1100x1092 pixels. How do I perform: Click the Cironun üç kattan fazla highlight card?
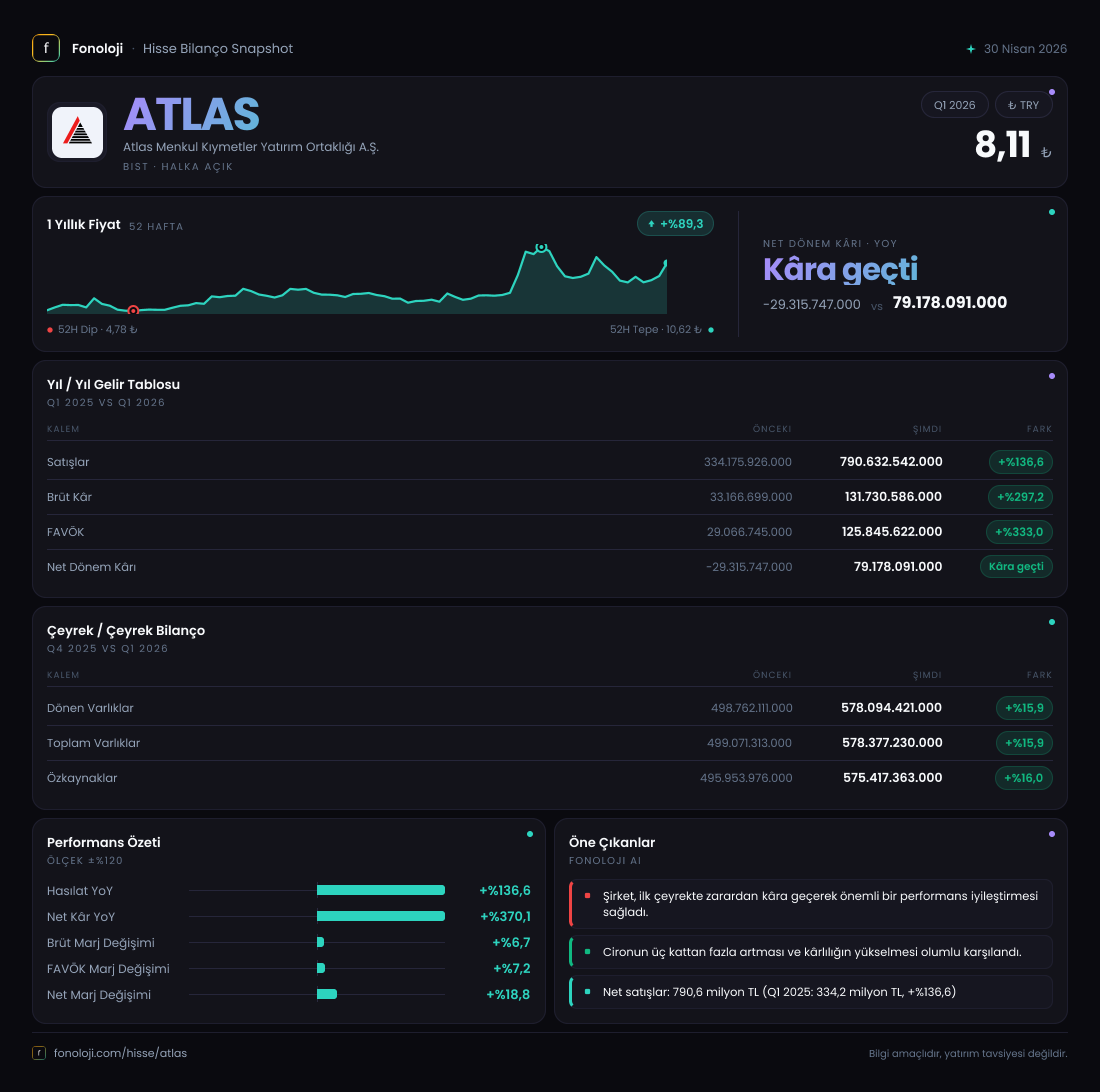(x=810, y=951)
